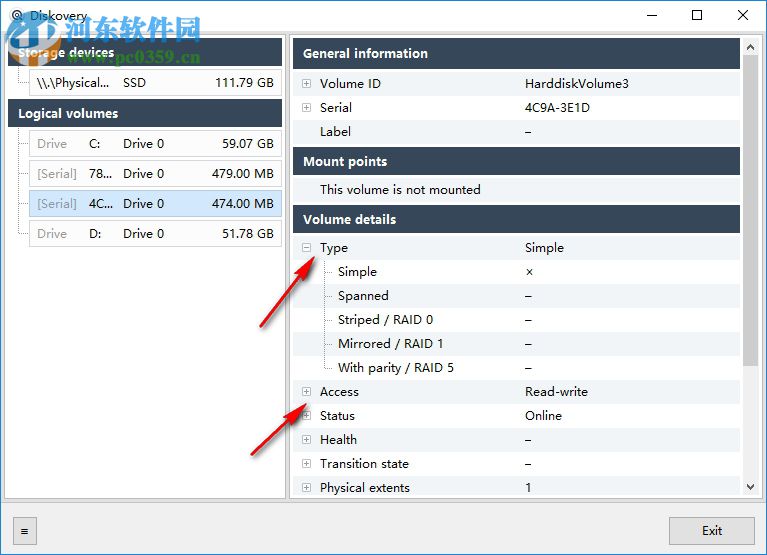Image resolution: width=767 pixels, height=555 pixels.
Task: Click the General information header
Action: pyautogui.click(x=516, y=53)
